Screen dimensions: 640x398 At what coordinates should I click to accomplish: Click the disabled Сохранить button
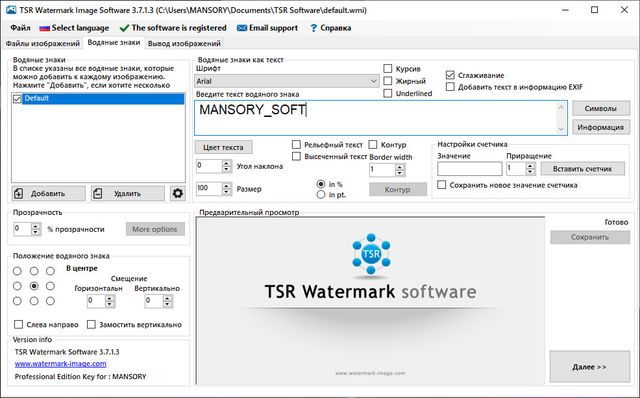590,237
